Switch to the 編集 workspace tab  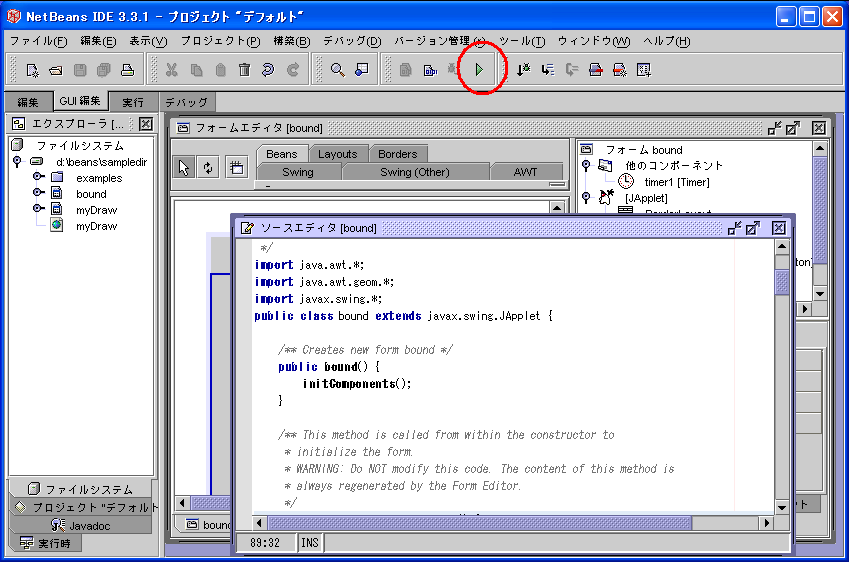[x=28, y=102]
